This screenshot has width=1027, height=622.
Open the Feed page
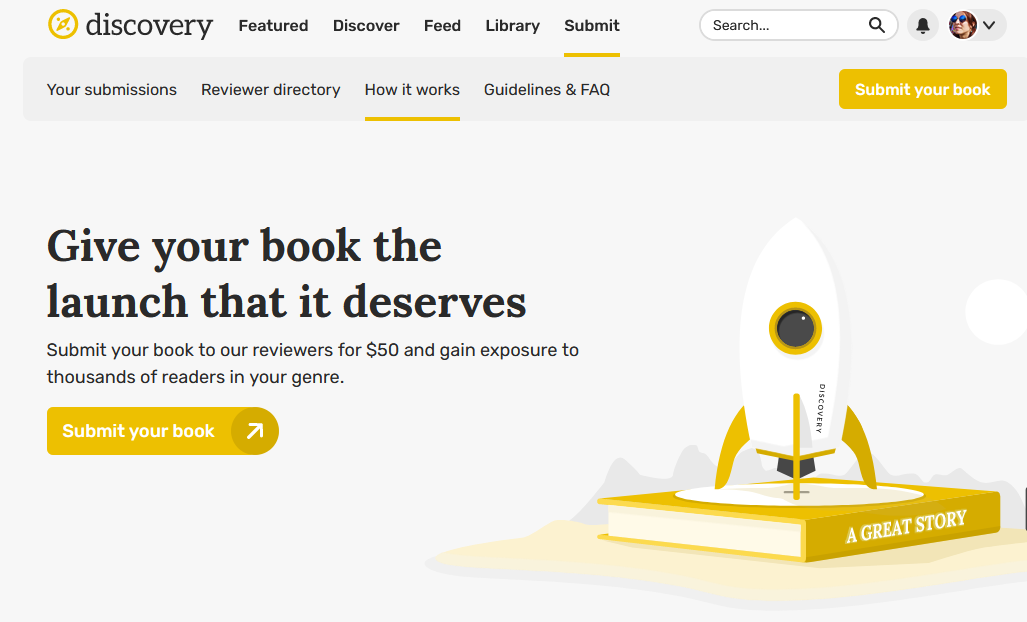442,25
